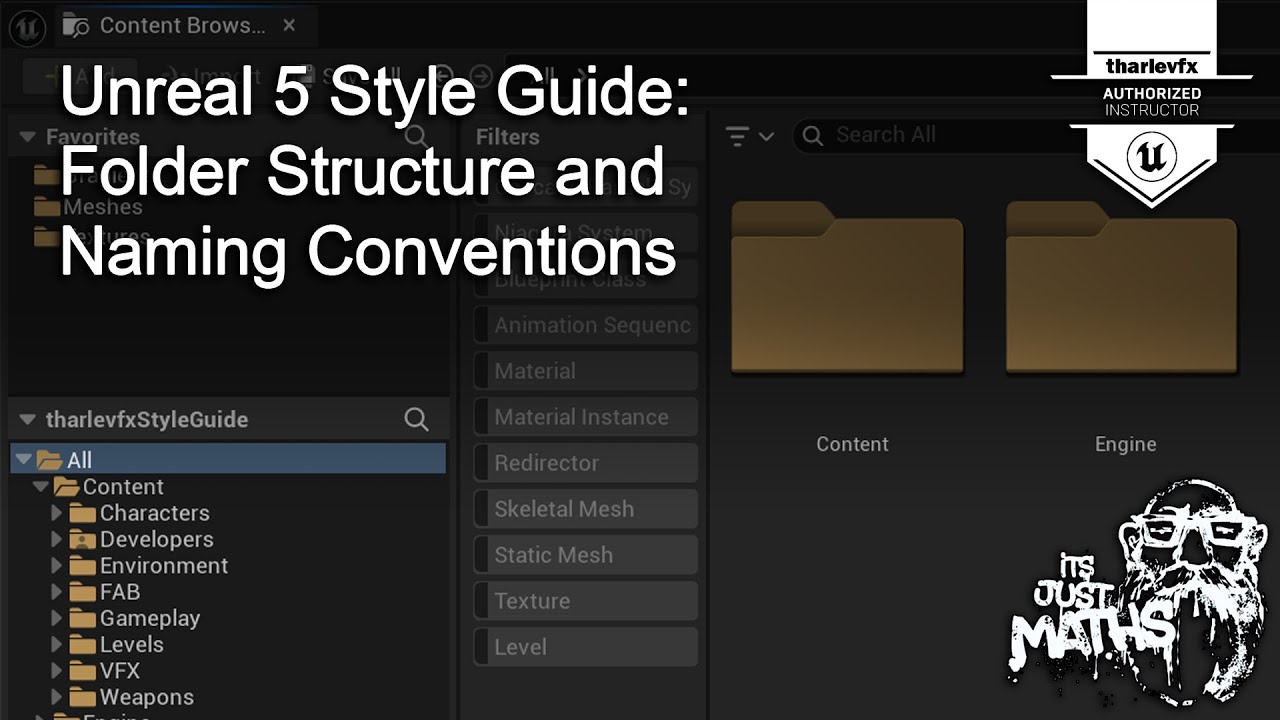Image resolution: width=1280 pixels, height=720 pixels.
Task: Select the Developers folder
Action: pyautogui.click(x=141, y=539)
